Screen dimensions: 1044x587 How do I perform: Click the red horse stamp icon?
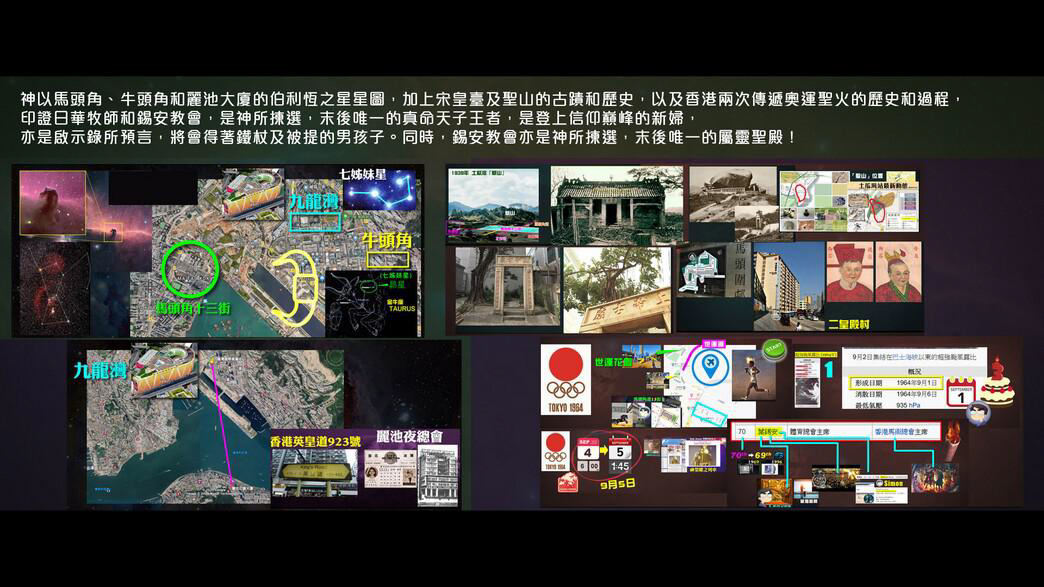567,483
